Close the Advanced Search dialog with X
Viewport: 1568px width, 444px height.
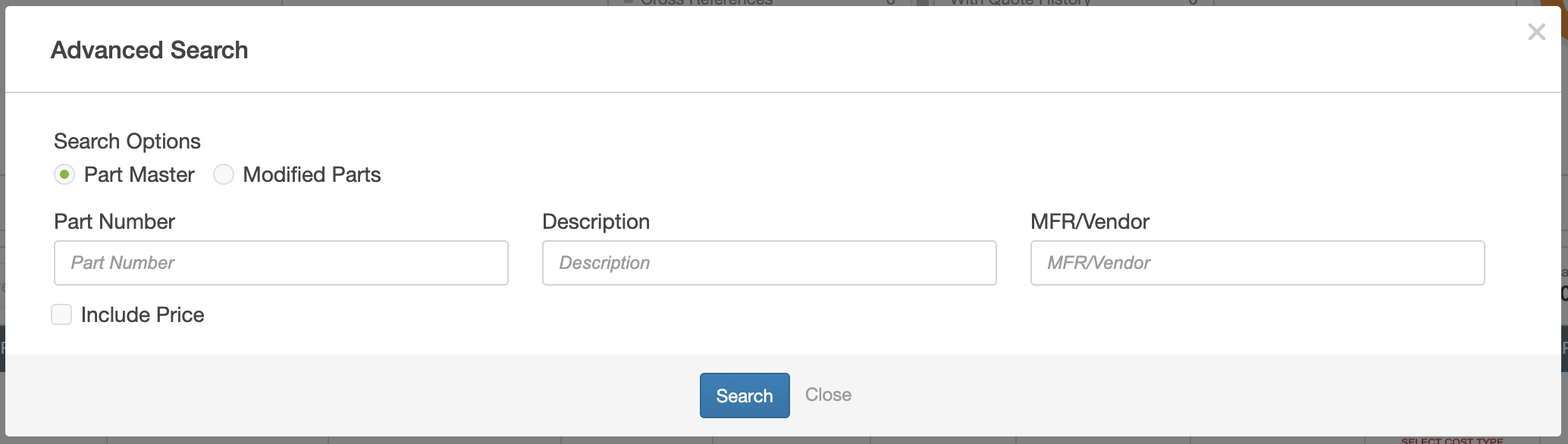click(x=1536, y=32)
